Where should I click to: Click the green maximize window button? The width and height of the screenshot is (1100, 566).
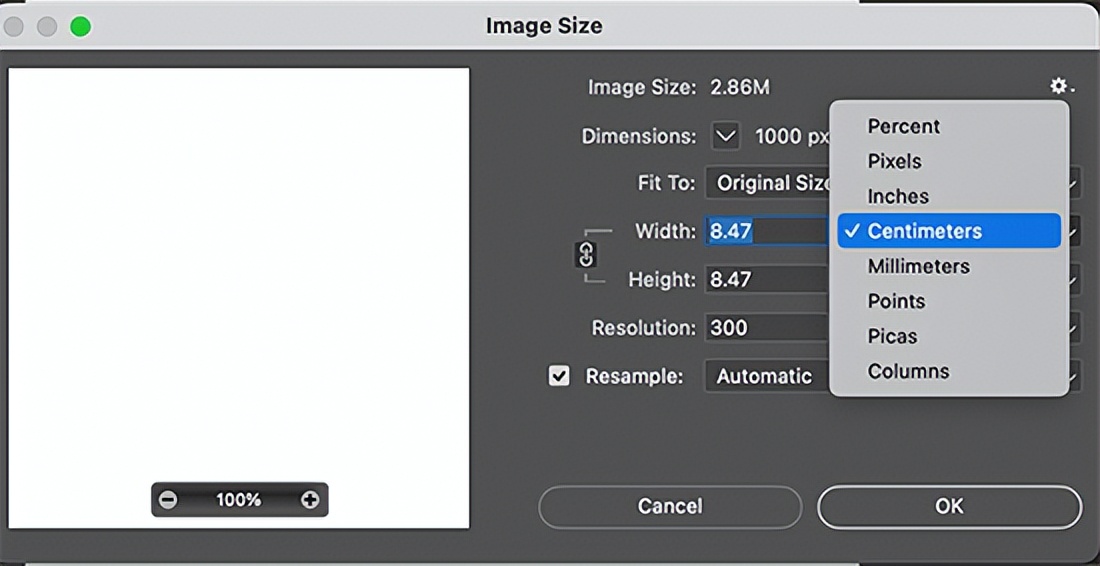point(80,27)
